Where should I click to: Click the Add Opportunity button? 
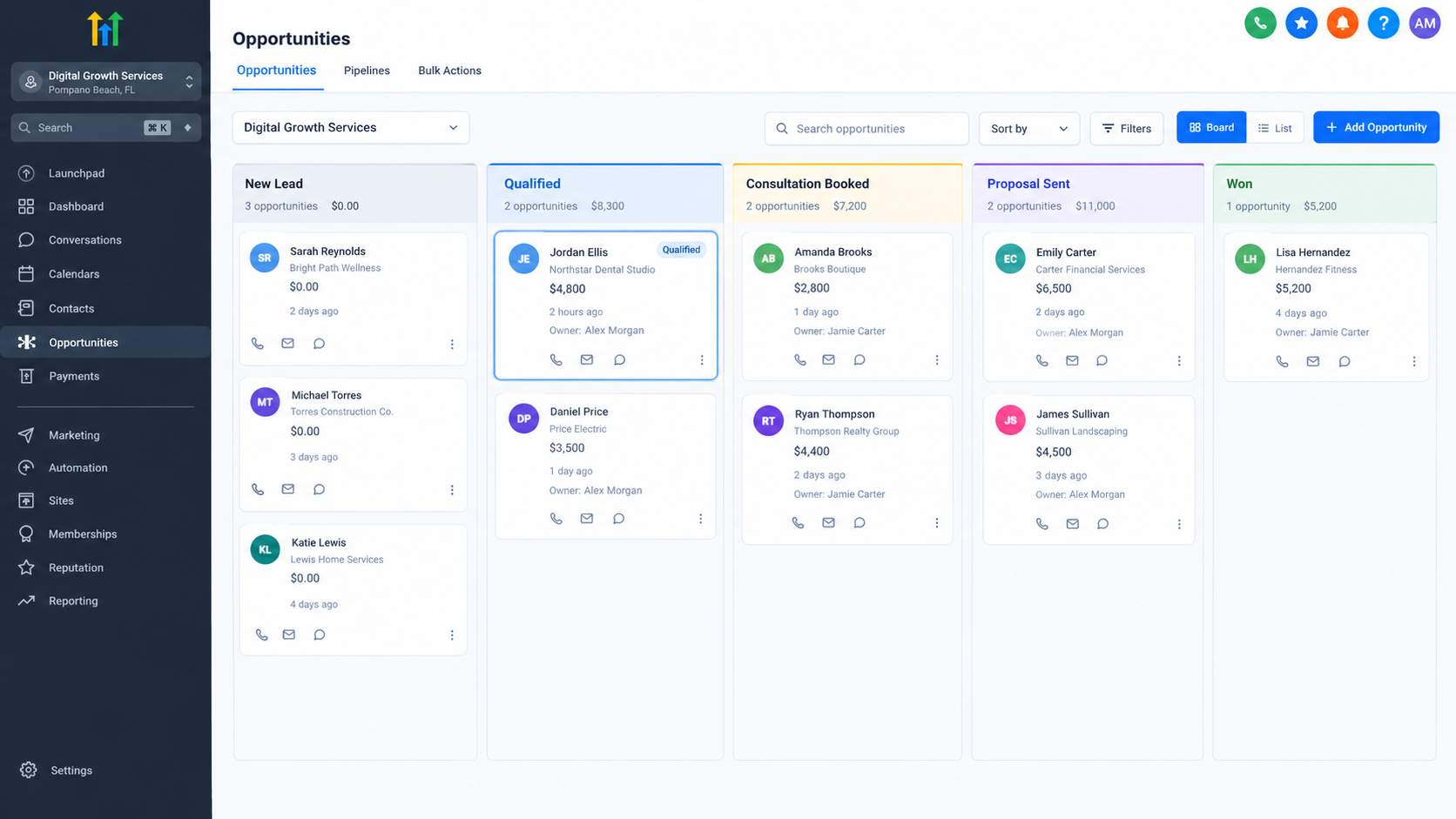click(1376, 127)
